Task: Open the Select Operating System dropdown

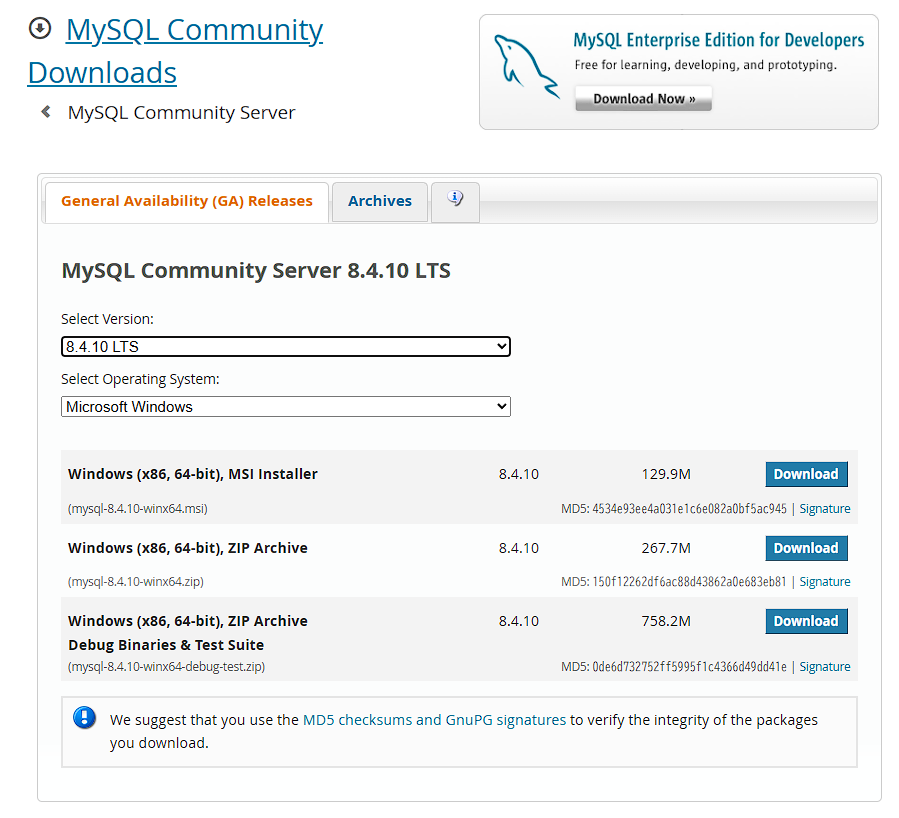Action: click(x=286, y=406)
